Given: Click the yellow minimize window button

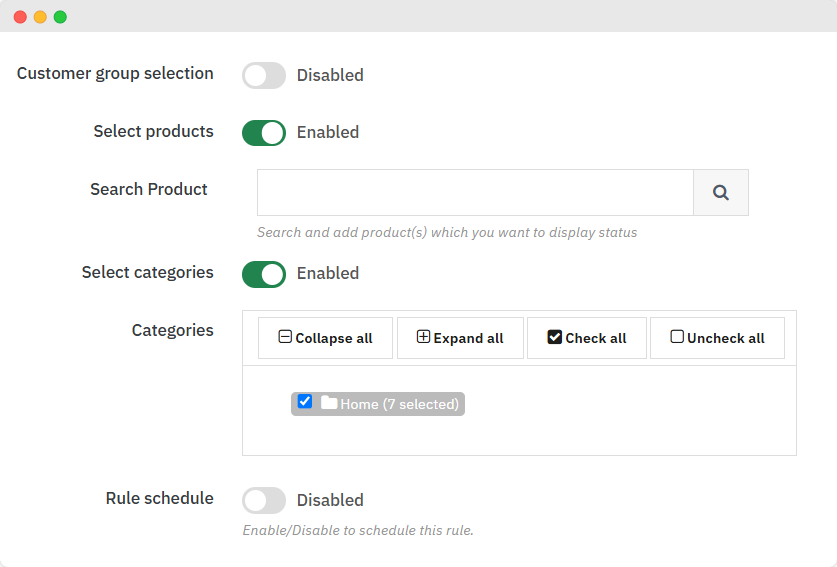Looking at the screenshot, I should coord(40,17).
